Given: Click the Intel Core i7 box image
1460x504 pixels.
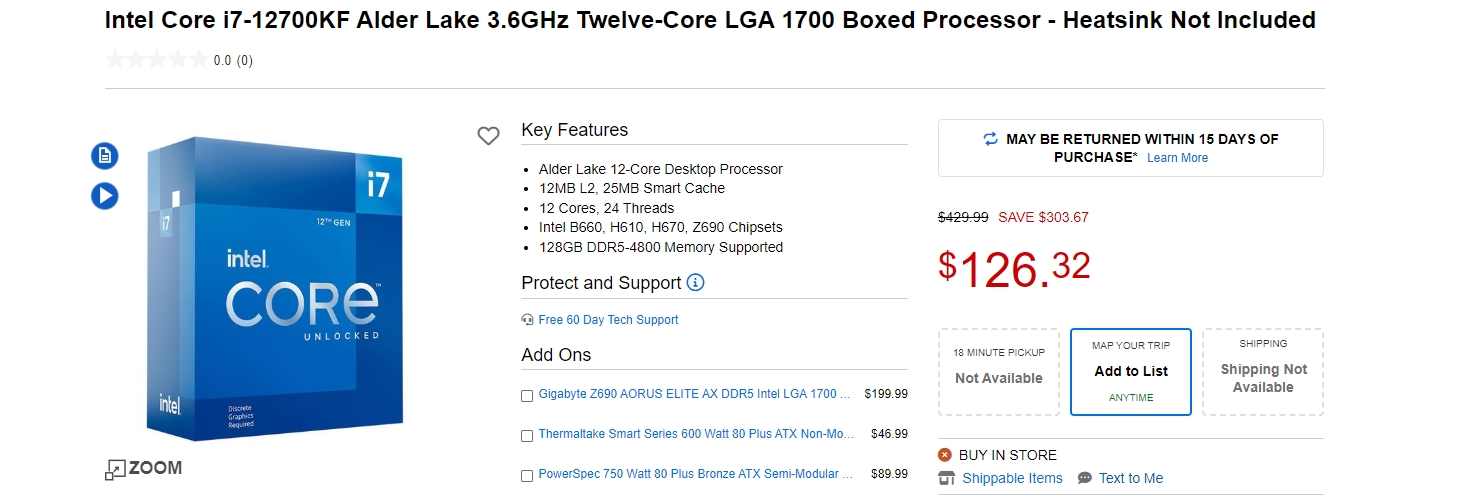Looking at the screenshot, I should pos(274,290).
